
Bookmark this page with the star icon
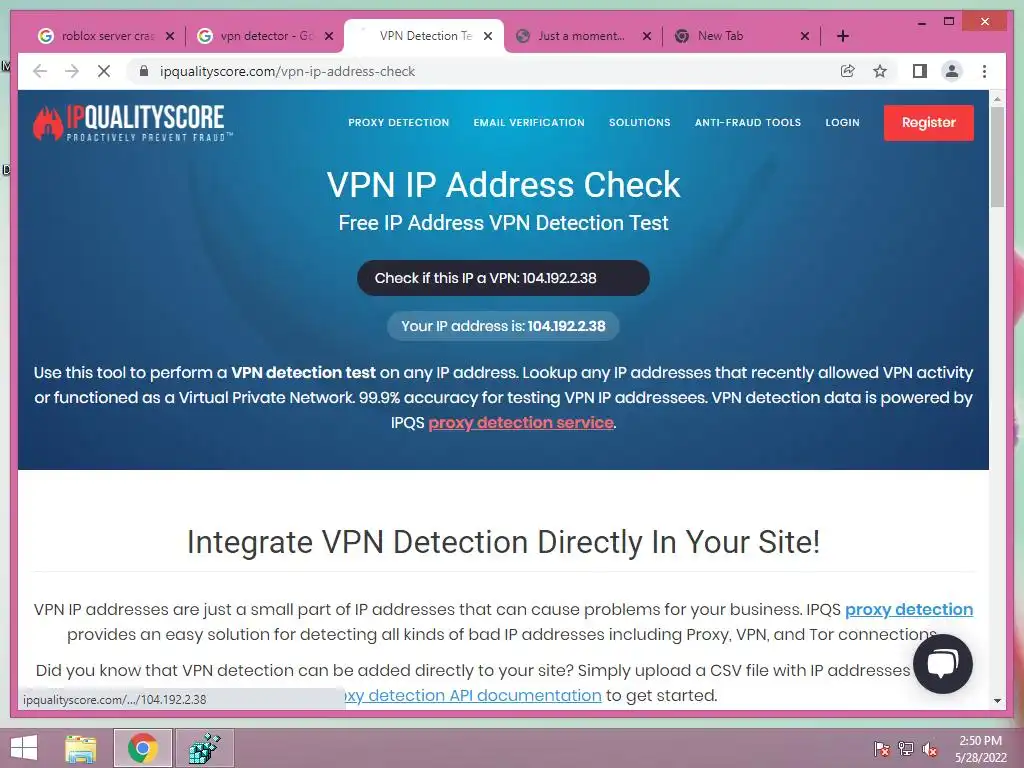pyautogui.click(x=880, y=71)
